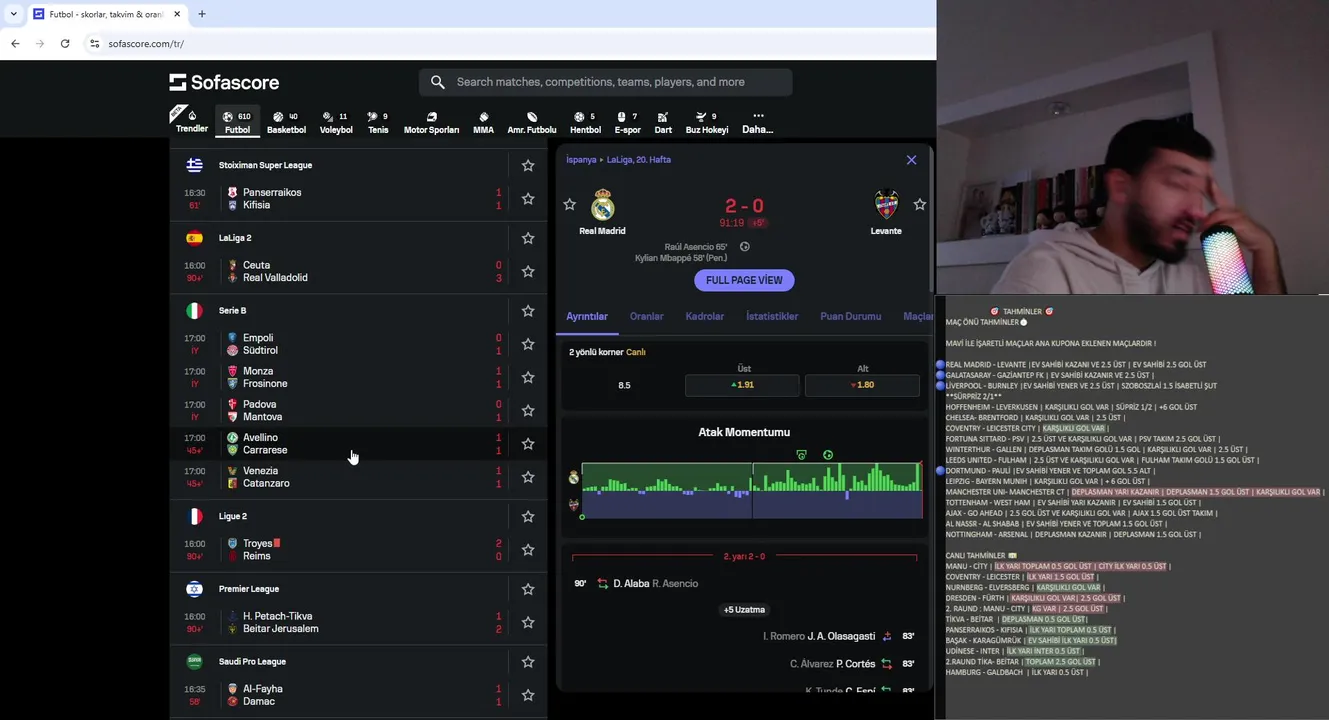Screen dimensions: 1329x720
Task: Open Amr. Futbolu section
Action: (532, 122)
